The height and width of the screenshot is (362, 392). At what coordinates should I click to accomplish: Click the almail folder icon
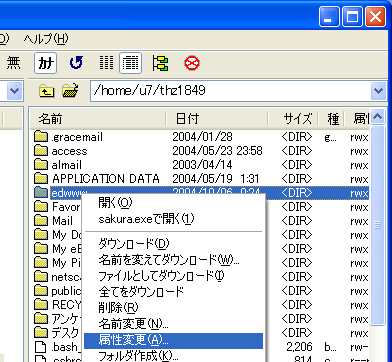pos(41,165)
